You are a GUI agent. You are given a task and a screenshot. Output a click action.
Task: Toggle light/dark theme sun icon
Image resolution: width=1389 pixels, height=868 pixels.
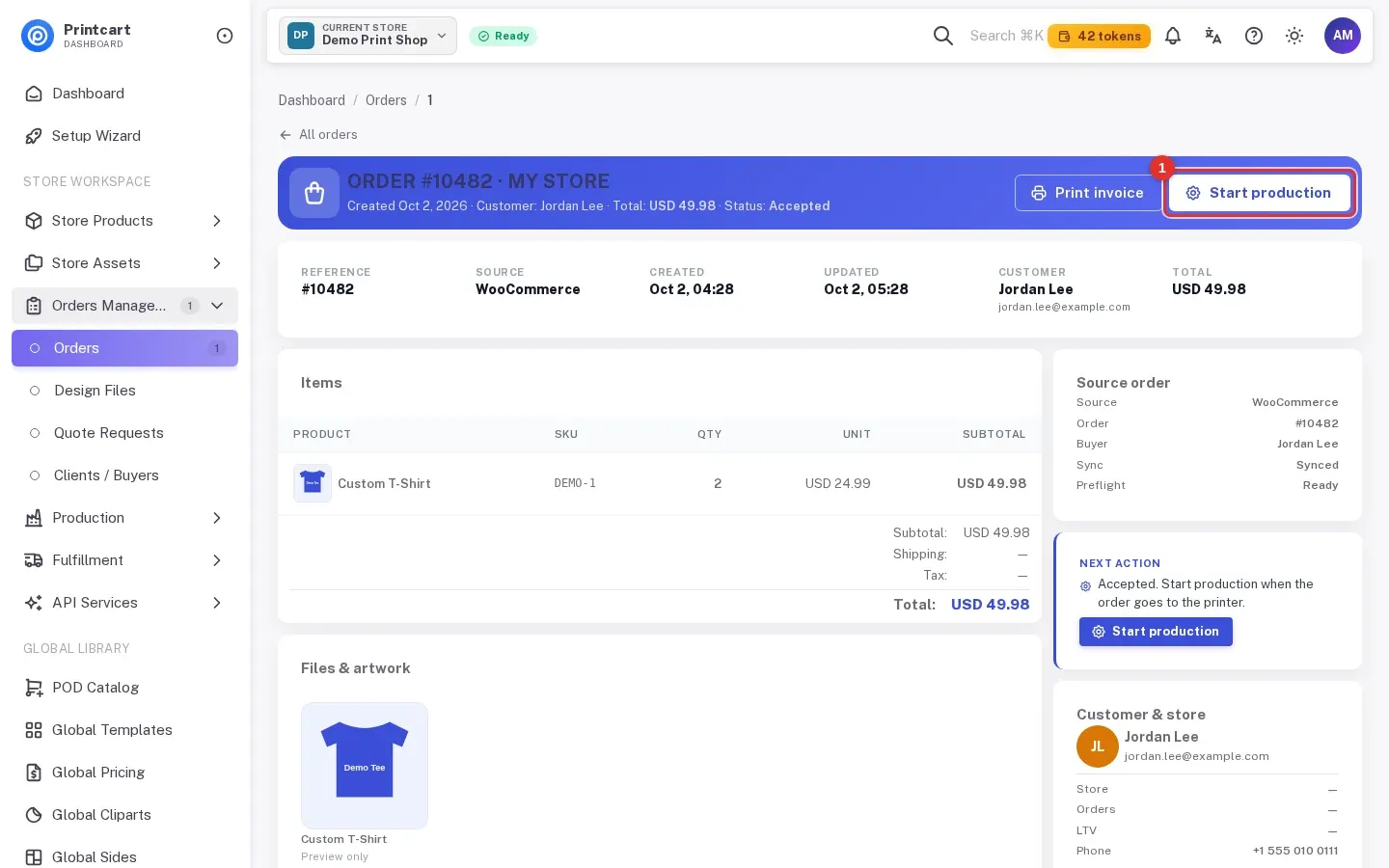(1294, 36)
